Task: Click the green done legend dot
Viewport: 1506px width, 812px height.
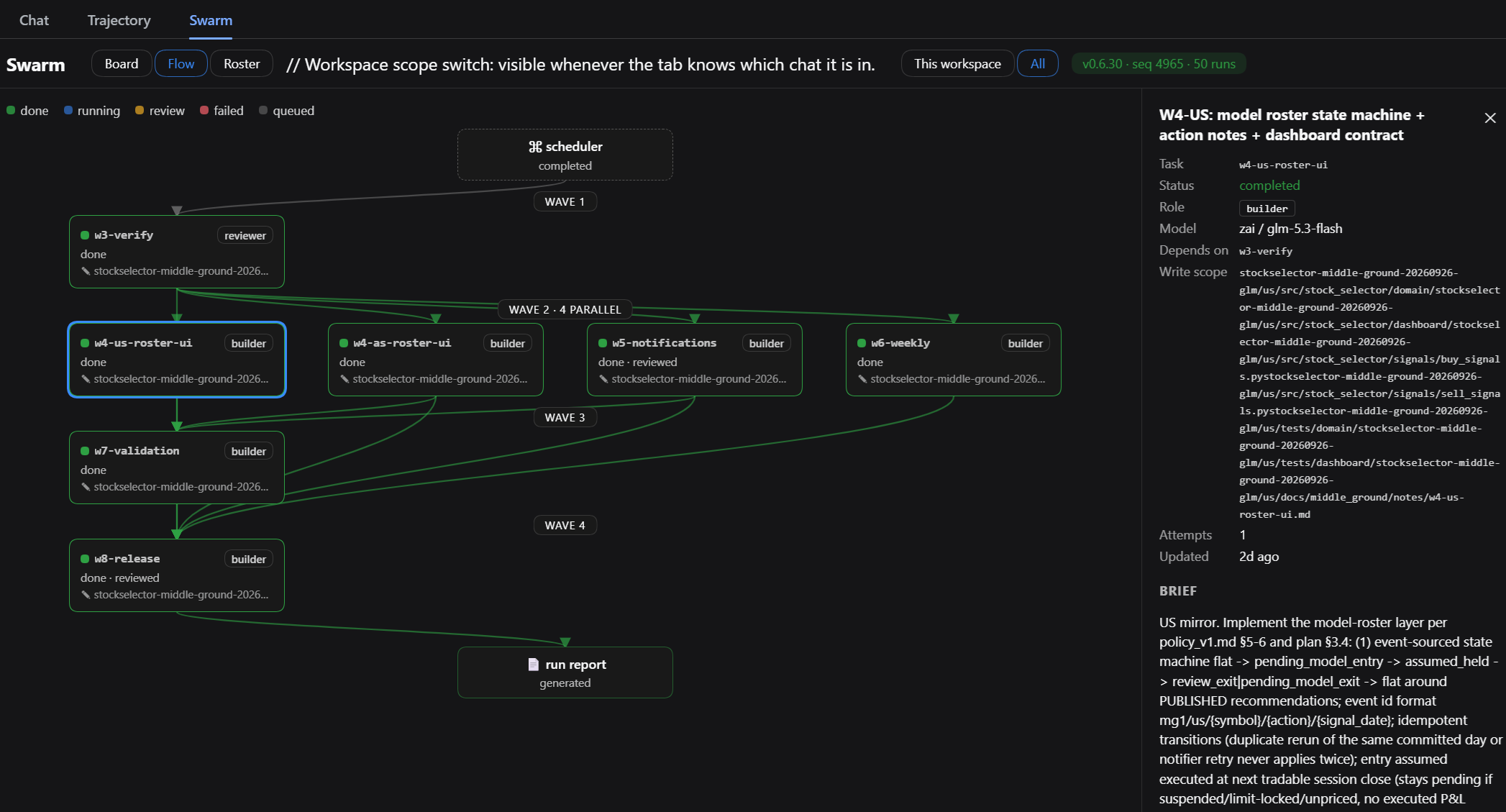Action: coord(11,110)
